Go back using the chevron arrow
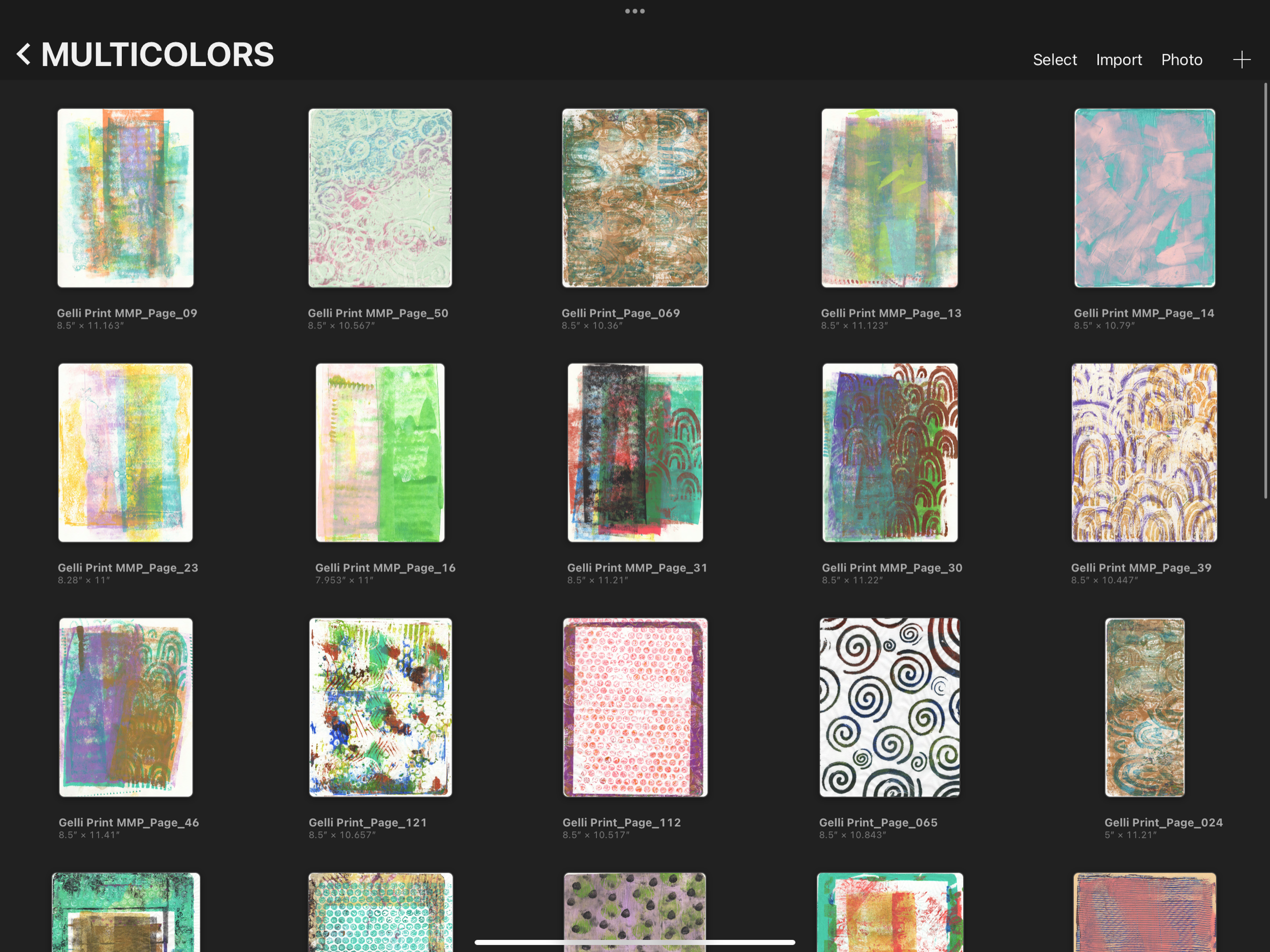The height and width of the screenshot is (952, 1270). tap(23, 54)
